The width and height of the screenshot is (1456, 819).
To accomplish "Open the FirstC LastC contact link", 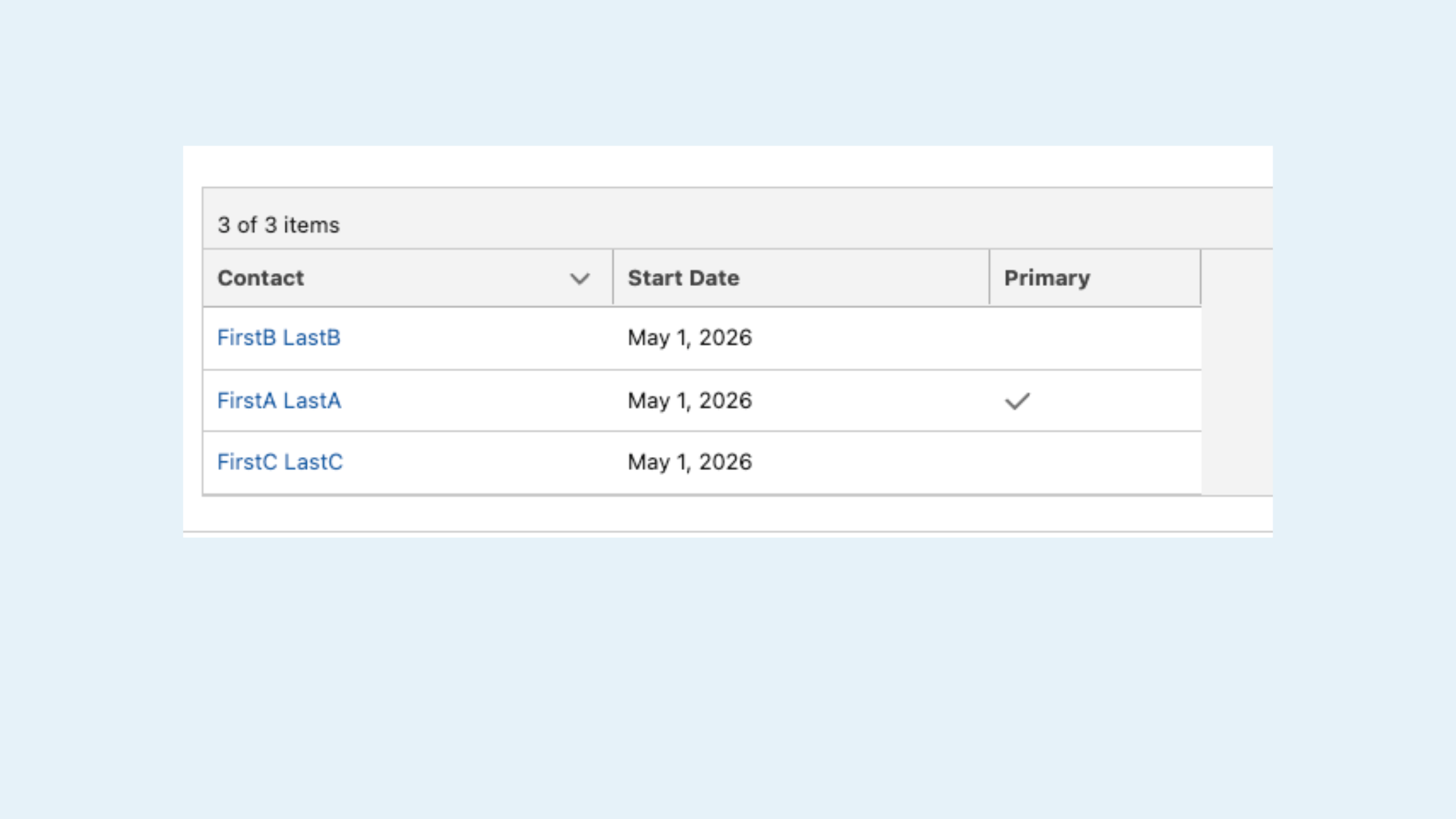I will (x=279, y=461).
